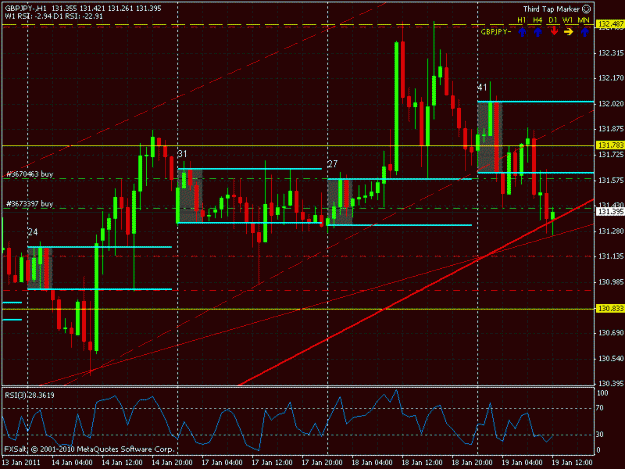Click the MN timeframe header label
This screenshot has height=469, width=625.
pyautogui.click(x=584, y=20)
